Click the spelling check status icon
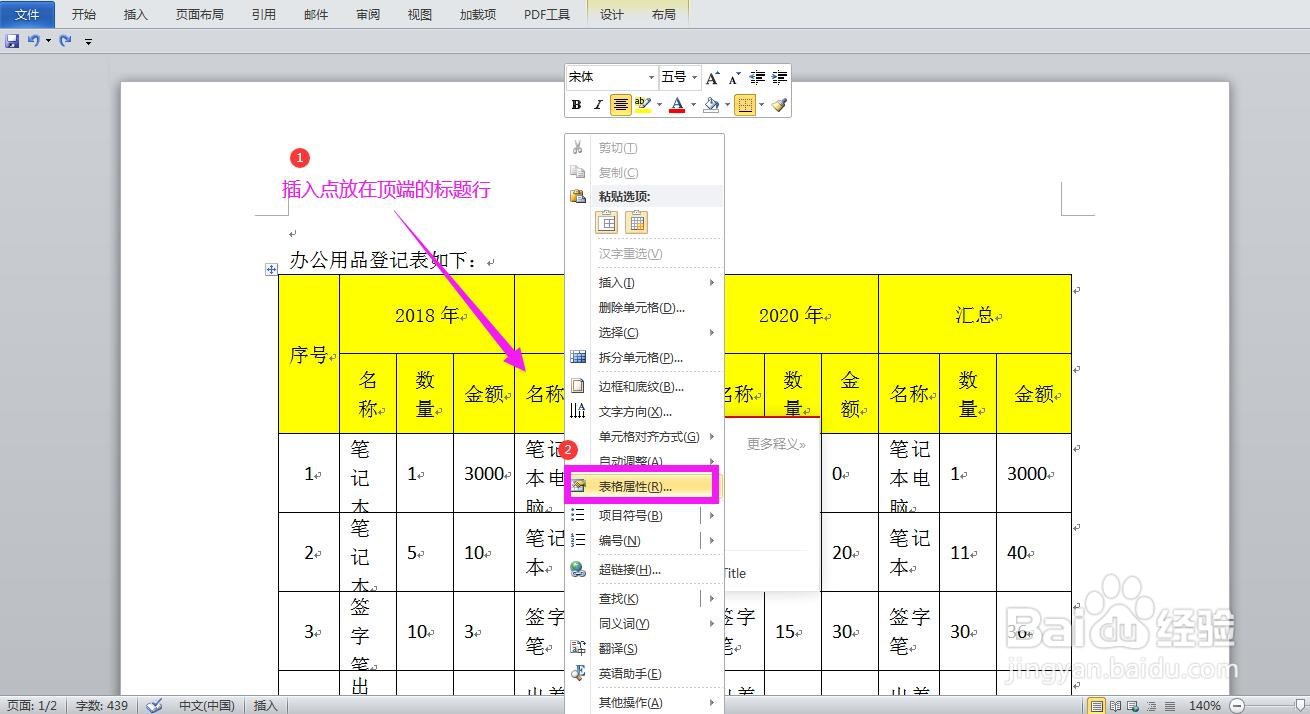Screen dimensions: 1310x714 point(154,705)
